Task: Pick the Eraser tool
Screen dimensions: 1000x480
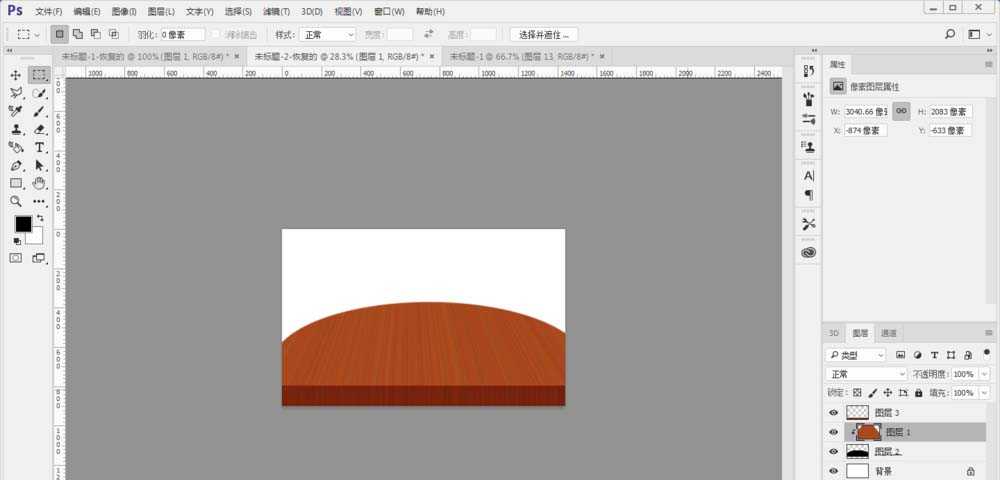Action: [x=40, y=129]
